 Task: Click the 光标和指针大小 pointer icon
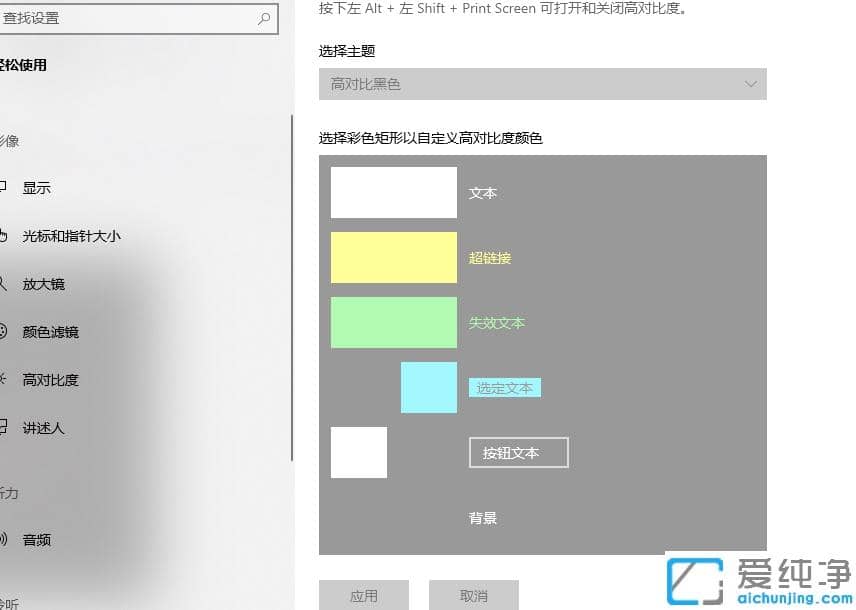[x=3, y=236]
